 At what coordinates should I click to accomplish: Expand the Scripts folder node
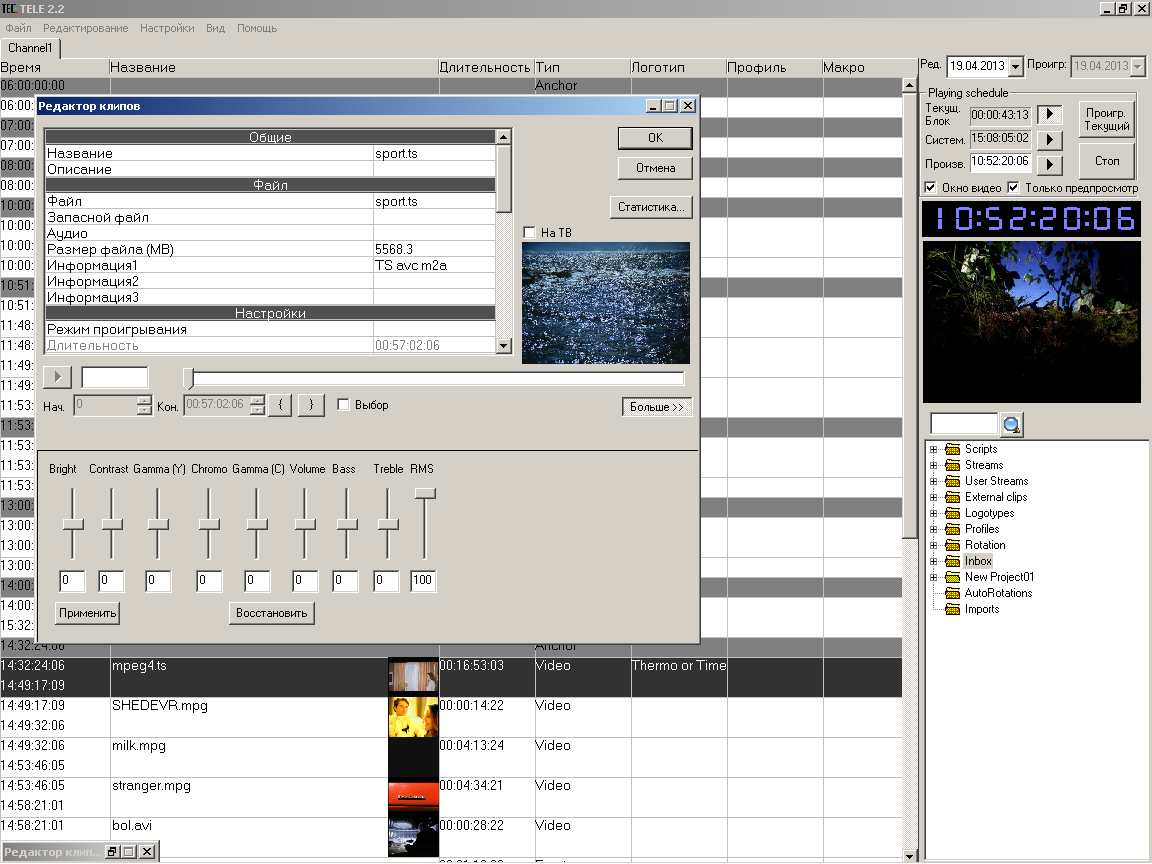(x=933, y=449)
